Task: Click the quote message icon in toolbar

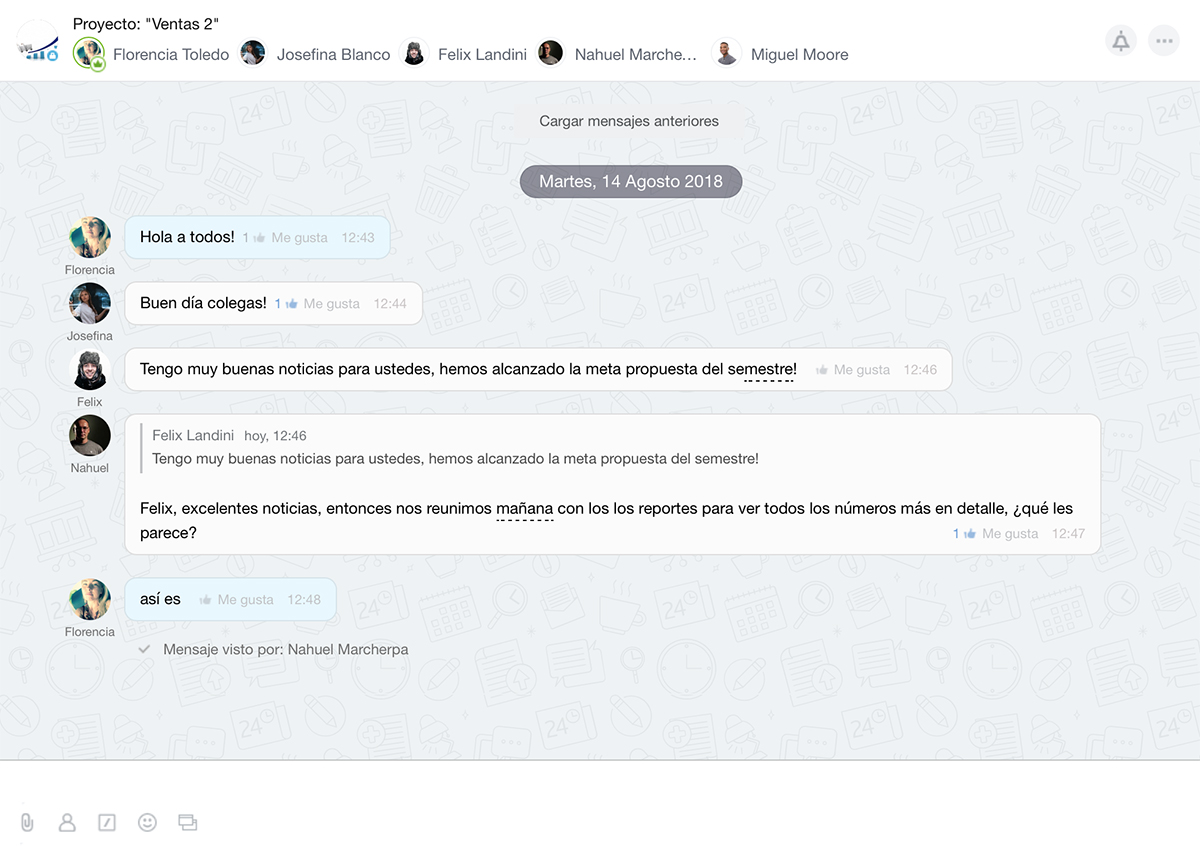Action: click(x=187, y=822)
